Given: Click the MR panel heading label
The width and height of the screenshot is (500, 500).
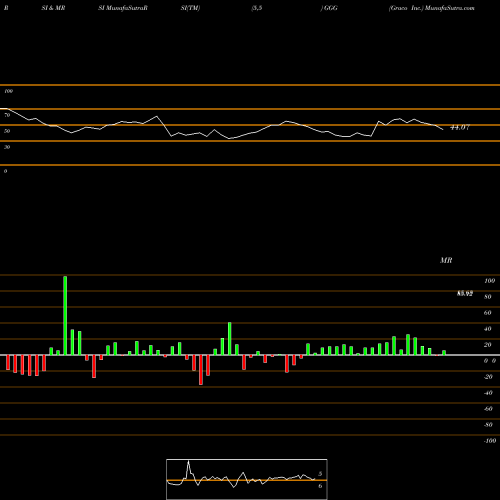Looking at the screenshot, I should click(446, 260).
